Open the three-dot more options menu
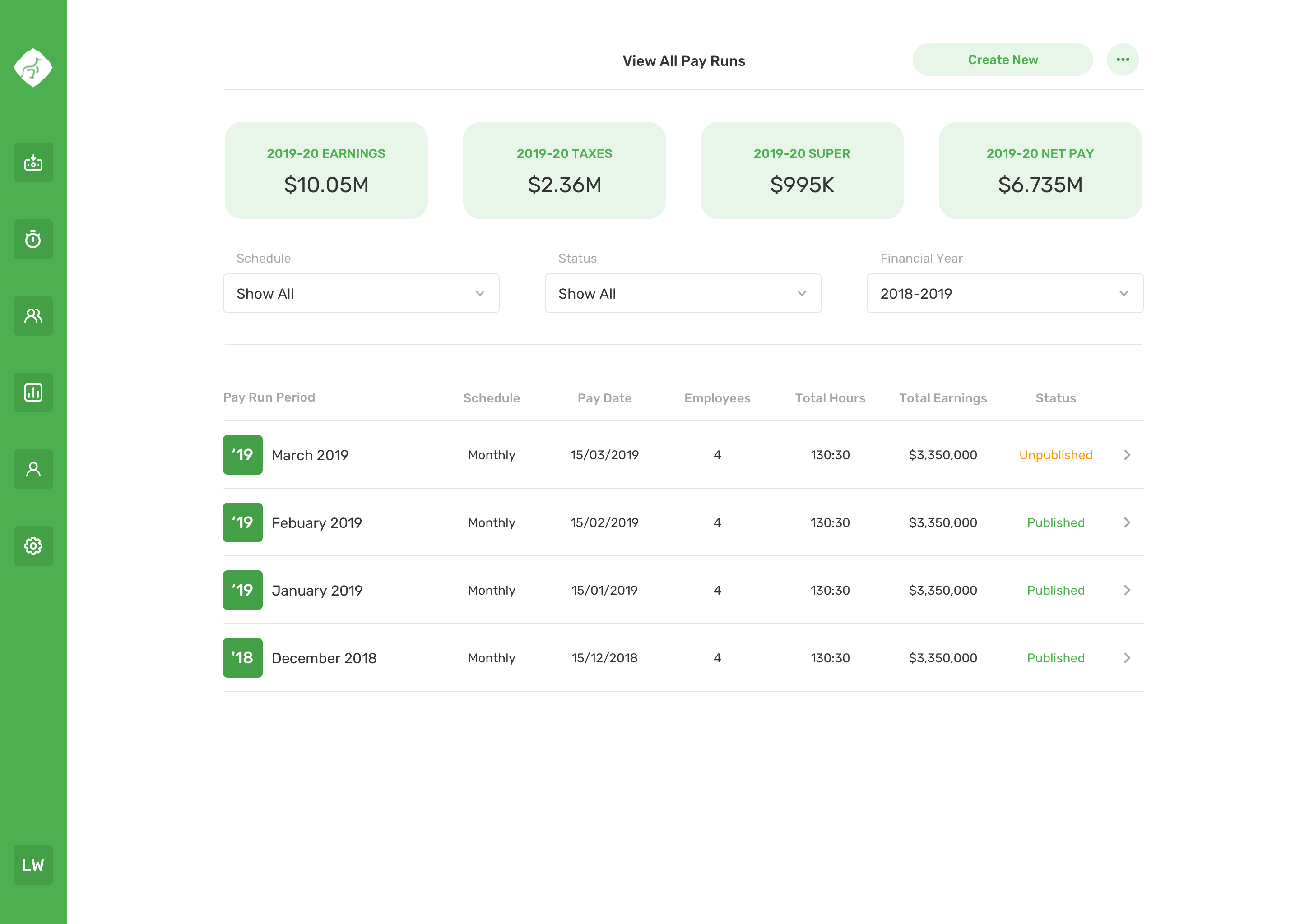The image size is (1300, 924). click(1123, 60)
